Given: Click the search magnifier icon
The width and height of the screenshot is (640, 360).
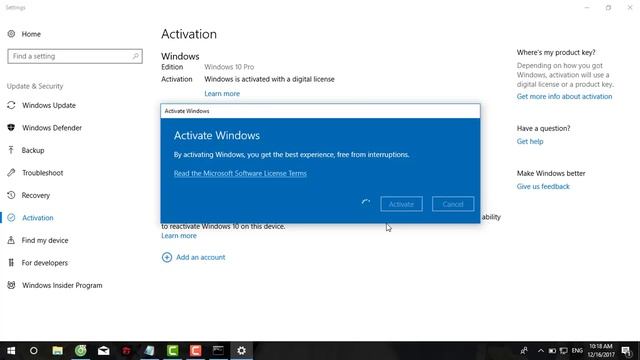Looking at the screenshot, I should click(x=136, y=56).
